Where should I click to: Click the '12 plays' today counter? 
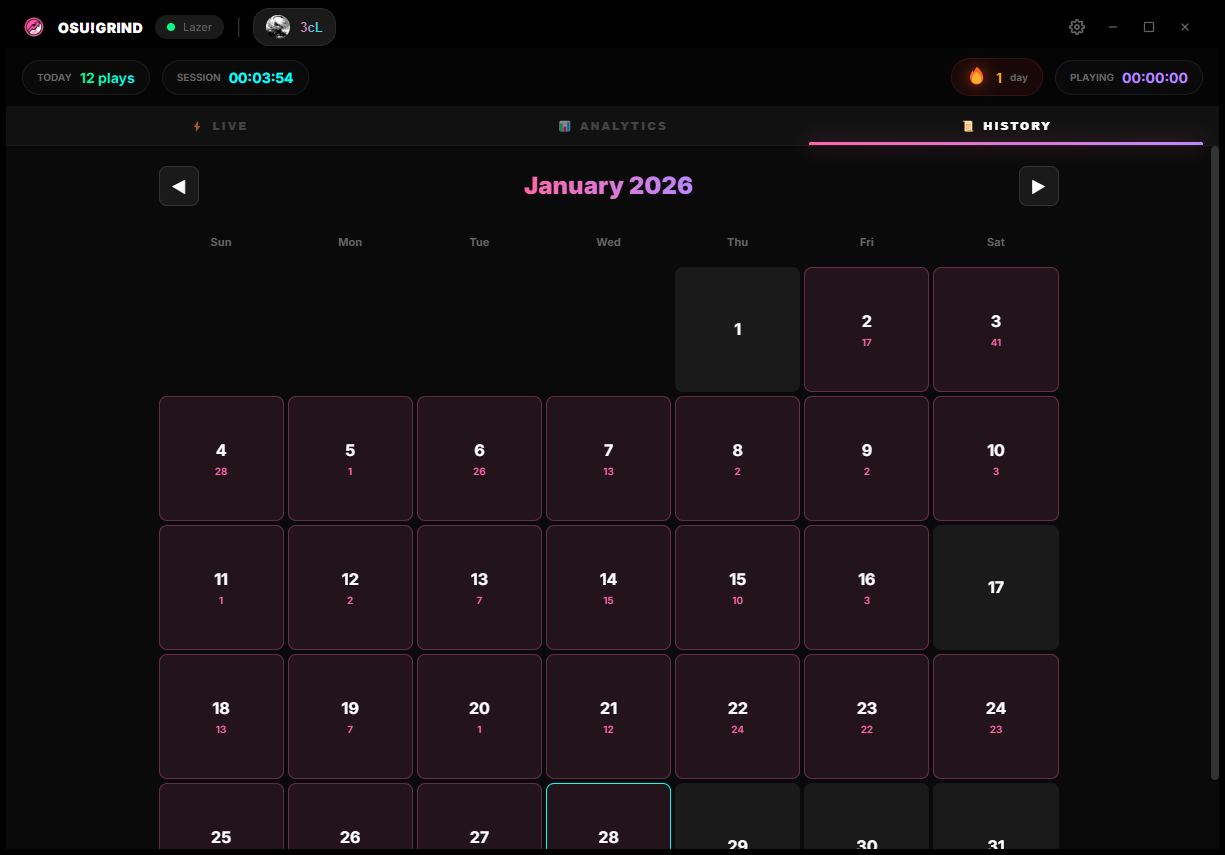[86, 77]
